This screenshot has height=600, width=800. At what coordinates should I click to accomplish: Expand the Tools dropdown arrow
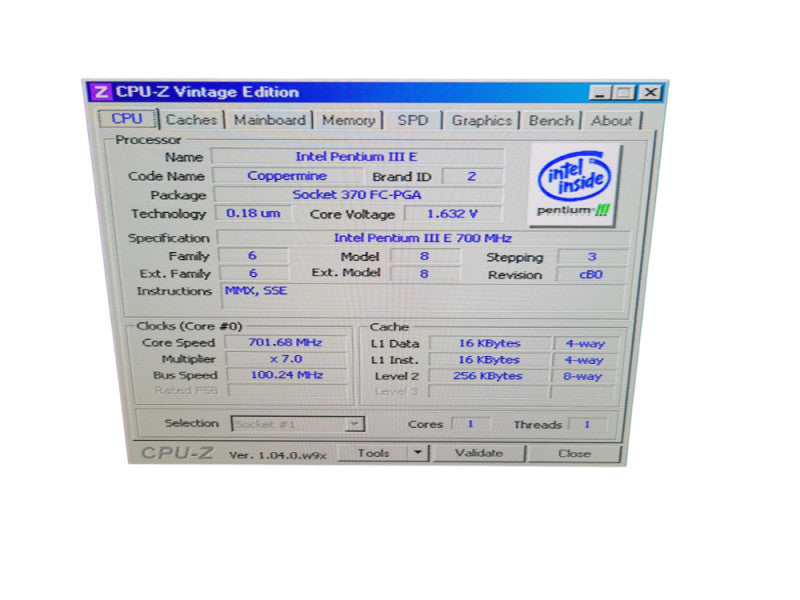(418, 453)
